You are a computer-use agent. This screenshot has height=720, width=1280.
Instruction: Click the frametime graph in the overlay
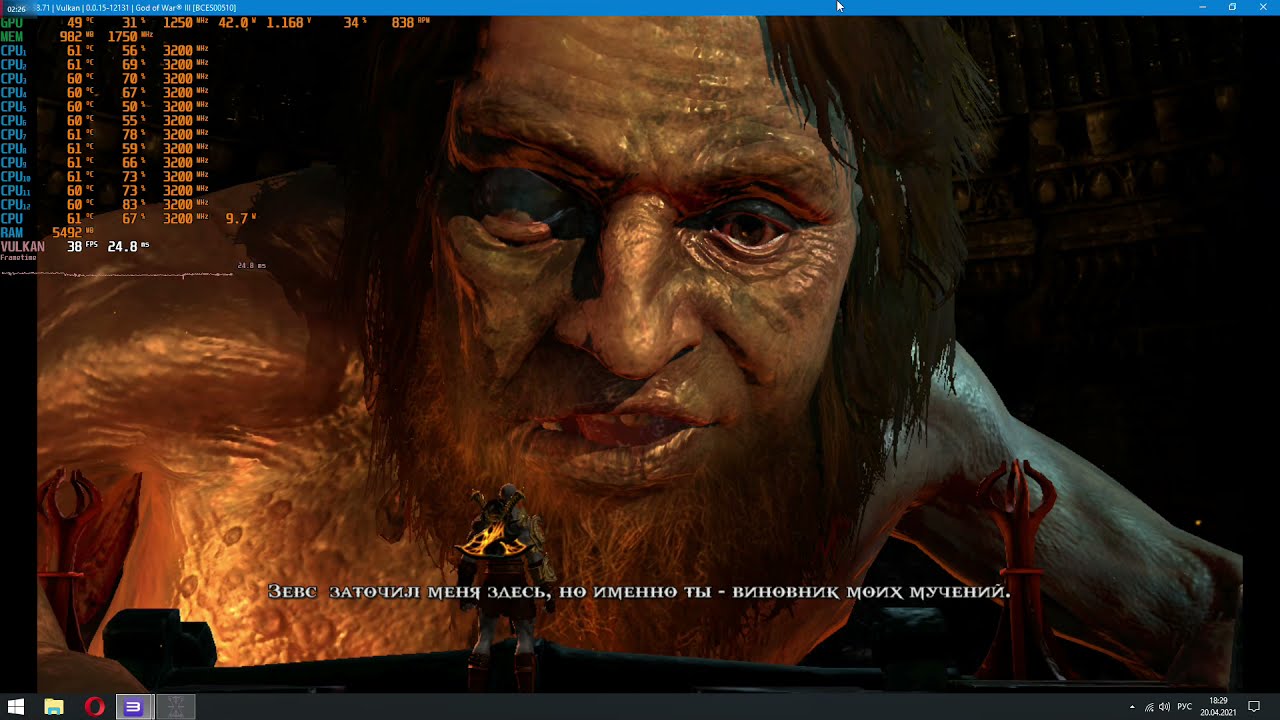click(117, 273)
